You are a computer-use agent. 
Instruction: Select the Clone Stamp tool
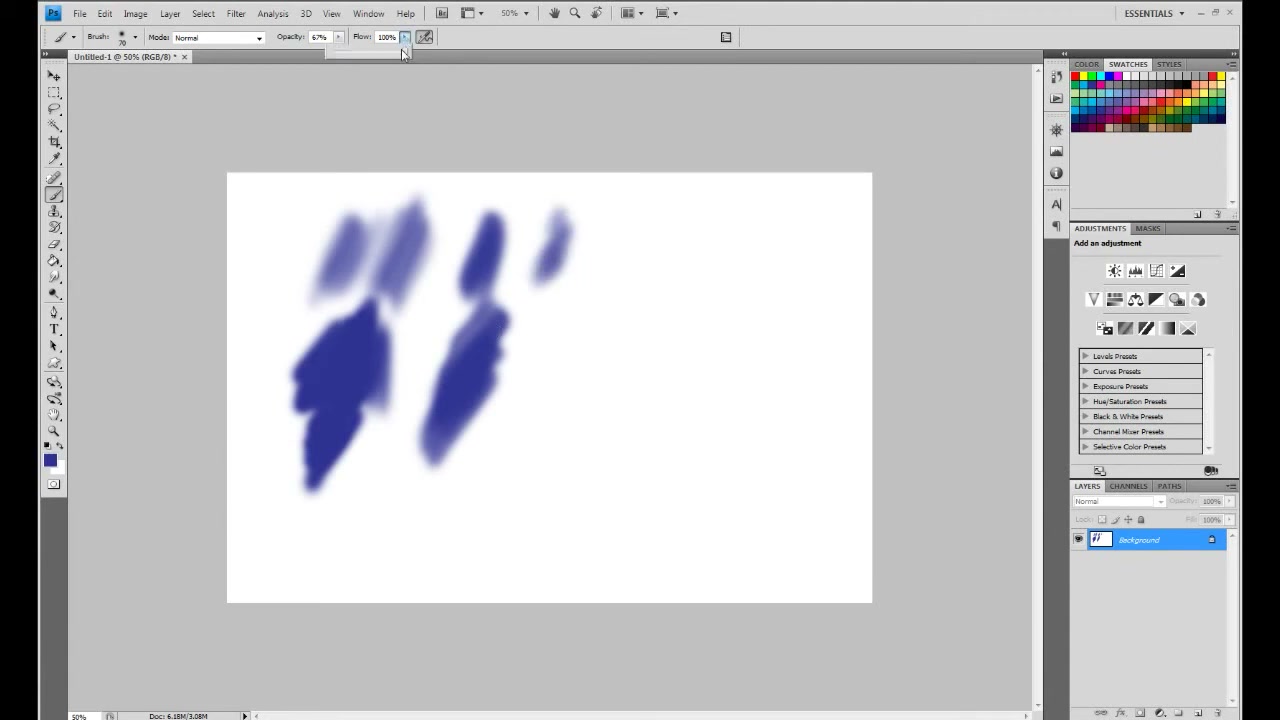54,213
